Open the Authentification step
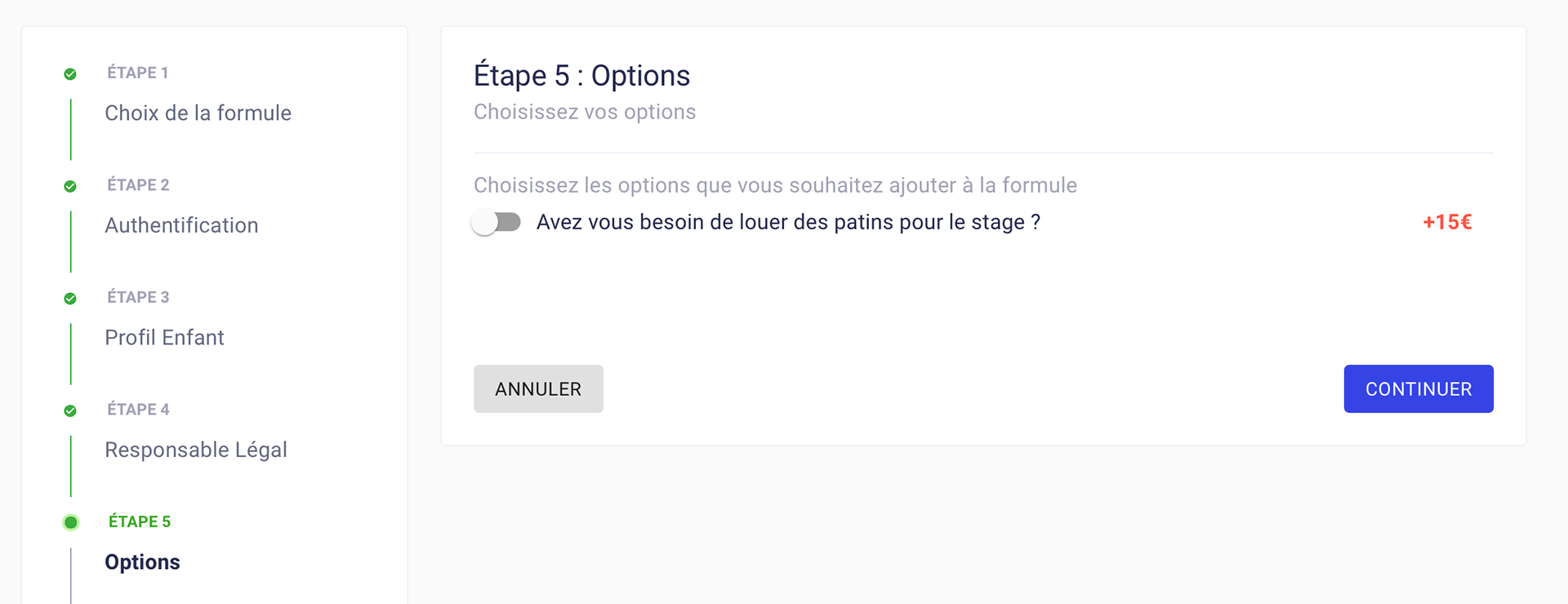This screenshot has height=604, width=1568. 181,225
